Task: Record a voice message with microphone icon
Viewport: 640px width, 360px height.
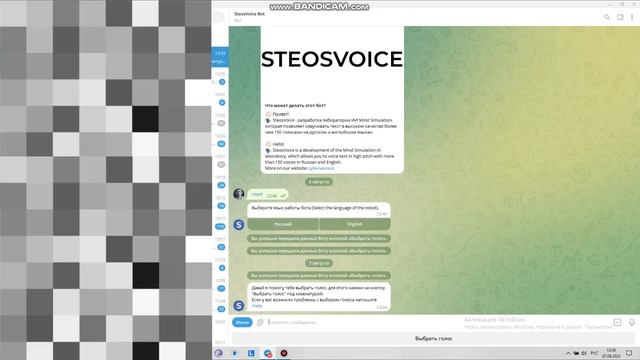Action: coord(632,322)
